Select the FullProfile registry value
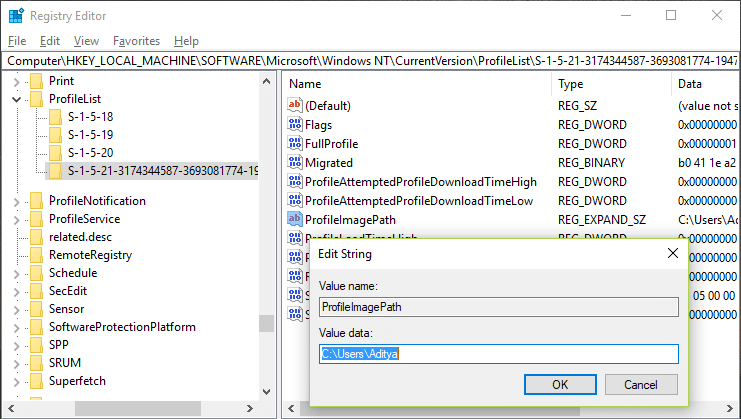 331,144
